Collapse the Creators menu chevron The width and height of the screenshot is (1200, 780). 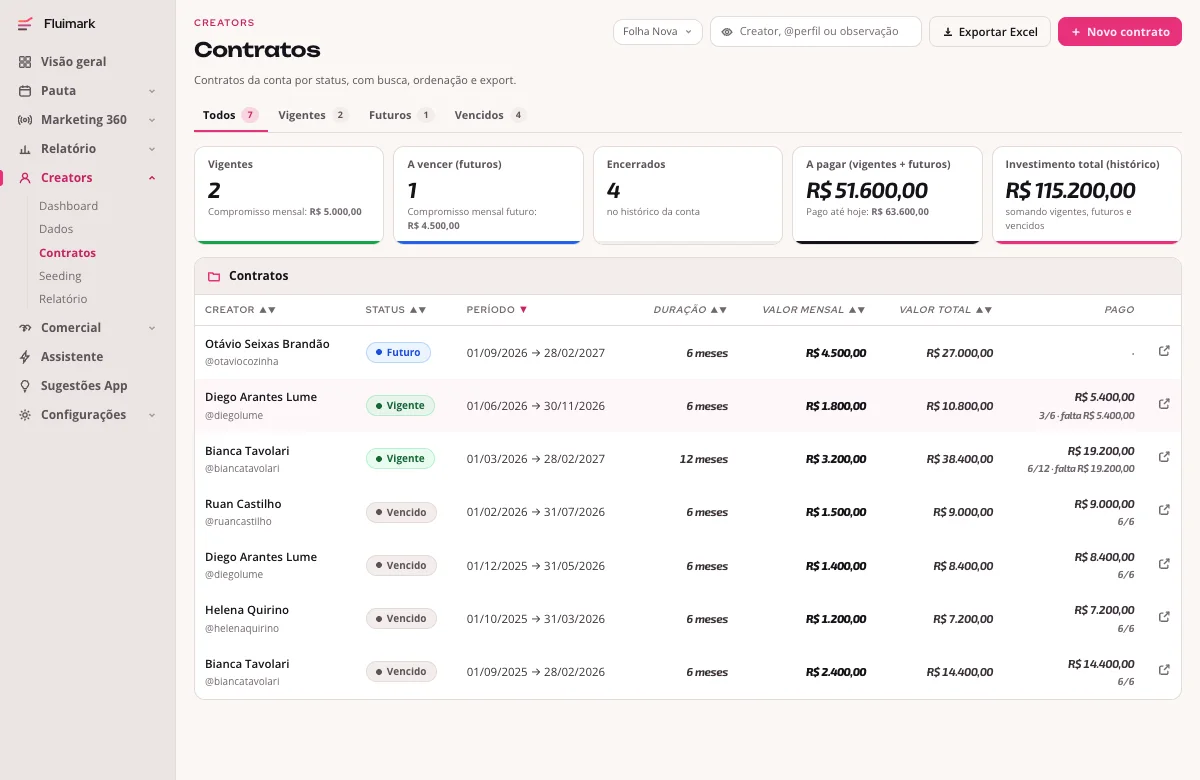pyautogui.click(x=152, y=178)
